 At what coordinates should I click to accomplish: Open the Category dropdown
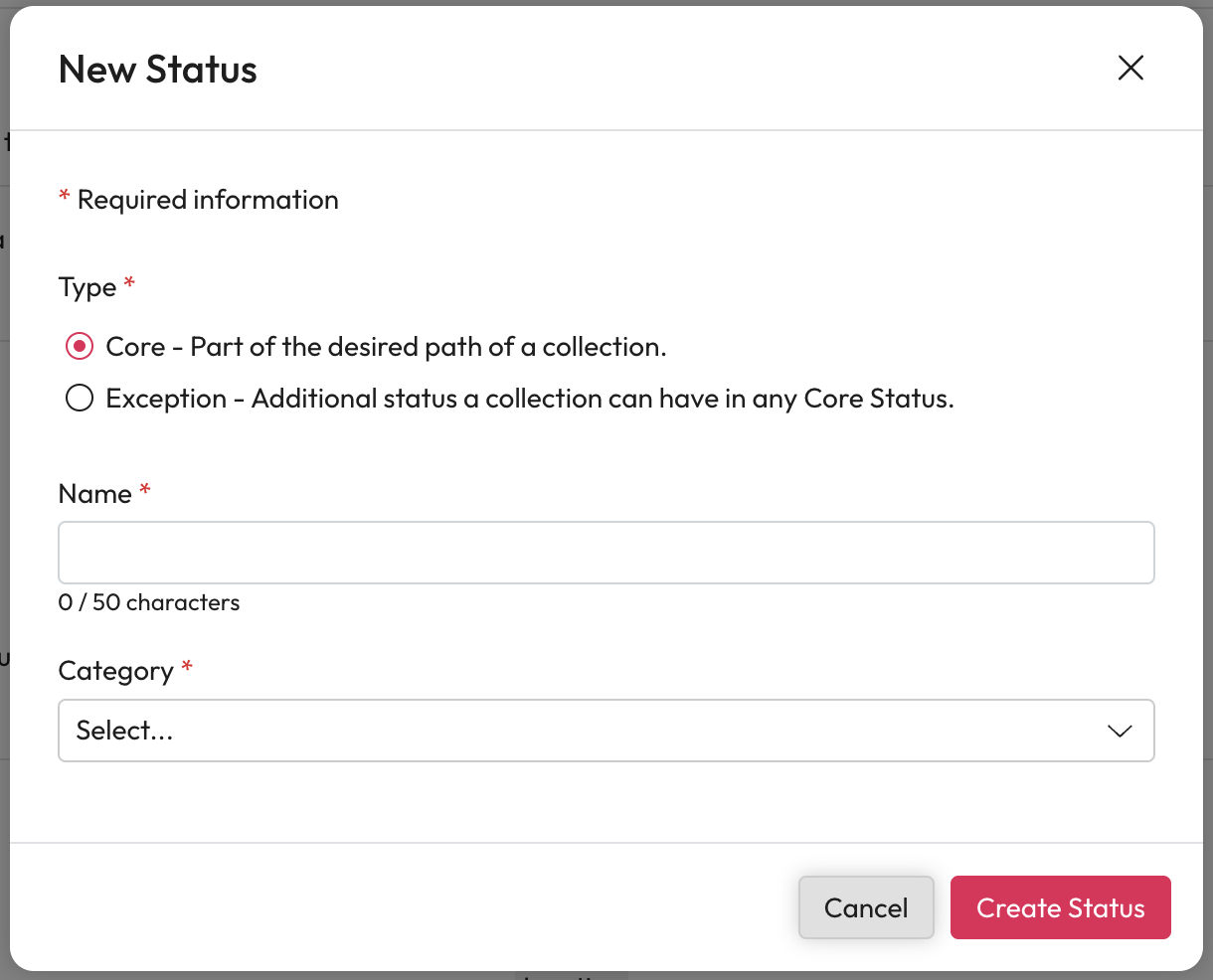coord(606,731)
